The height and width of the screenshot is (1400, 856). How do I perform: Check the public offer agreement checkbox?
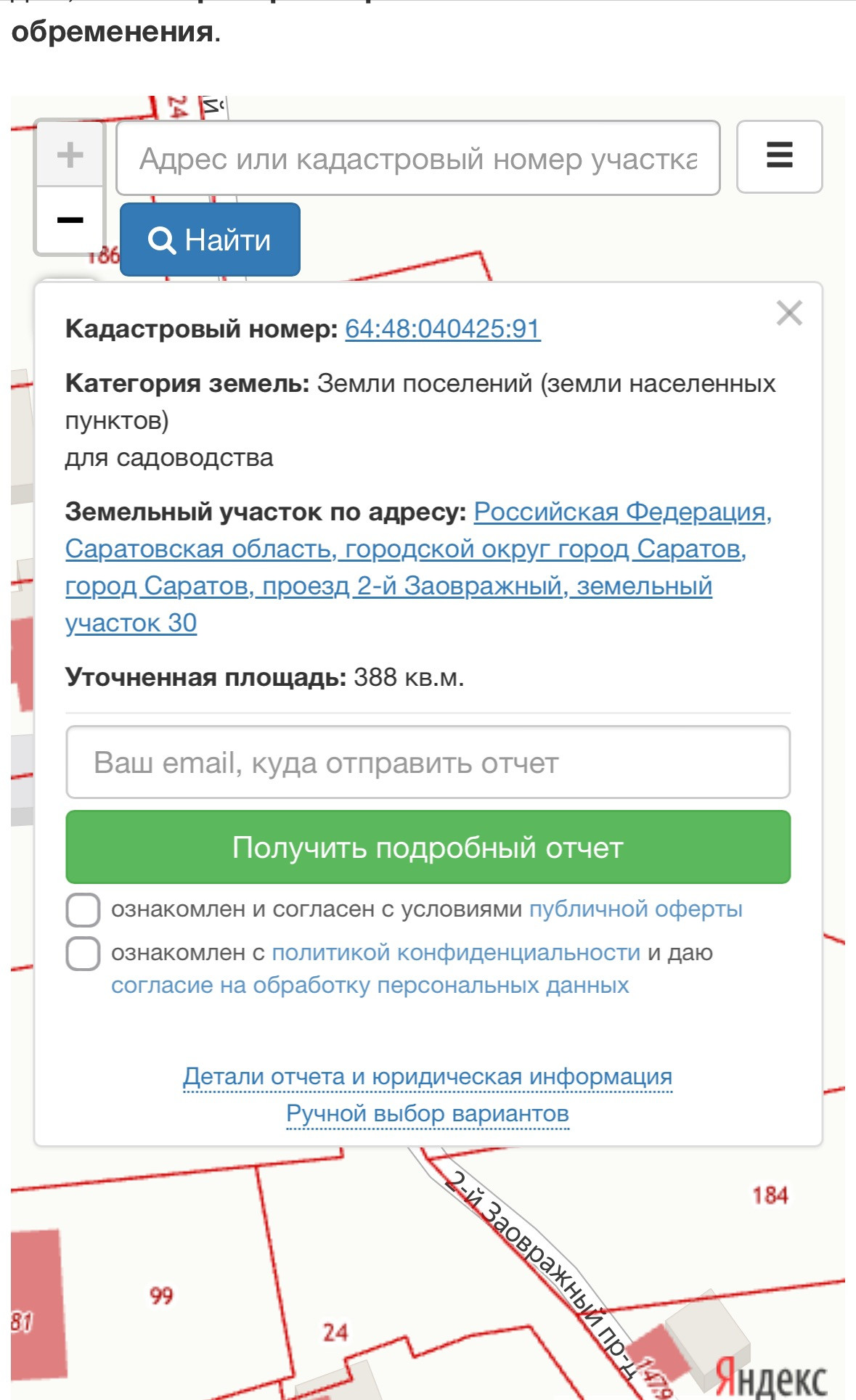[x=83, y=910]
